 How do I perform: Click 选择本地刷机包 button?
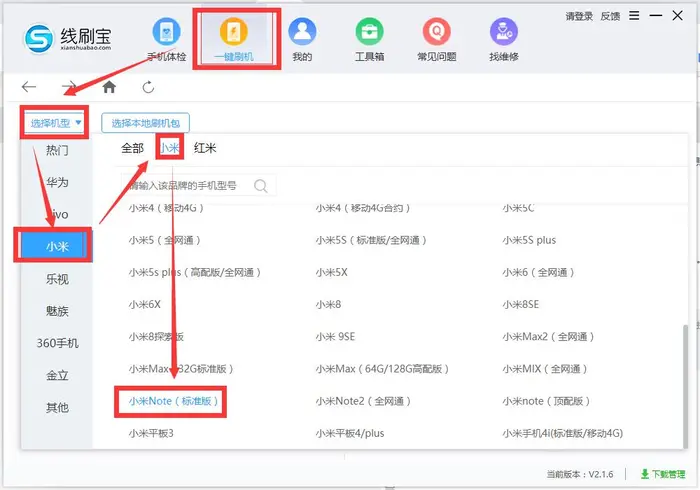click(146, 123)
